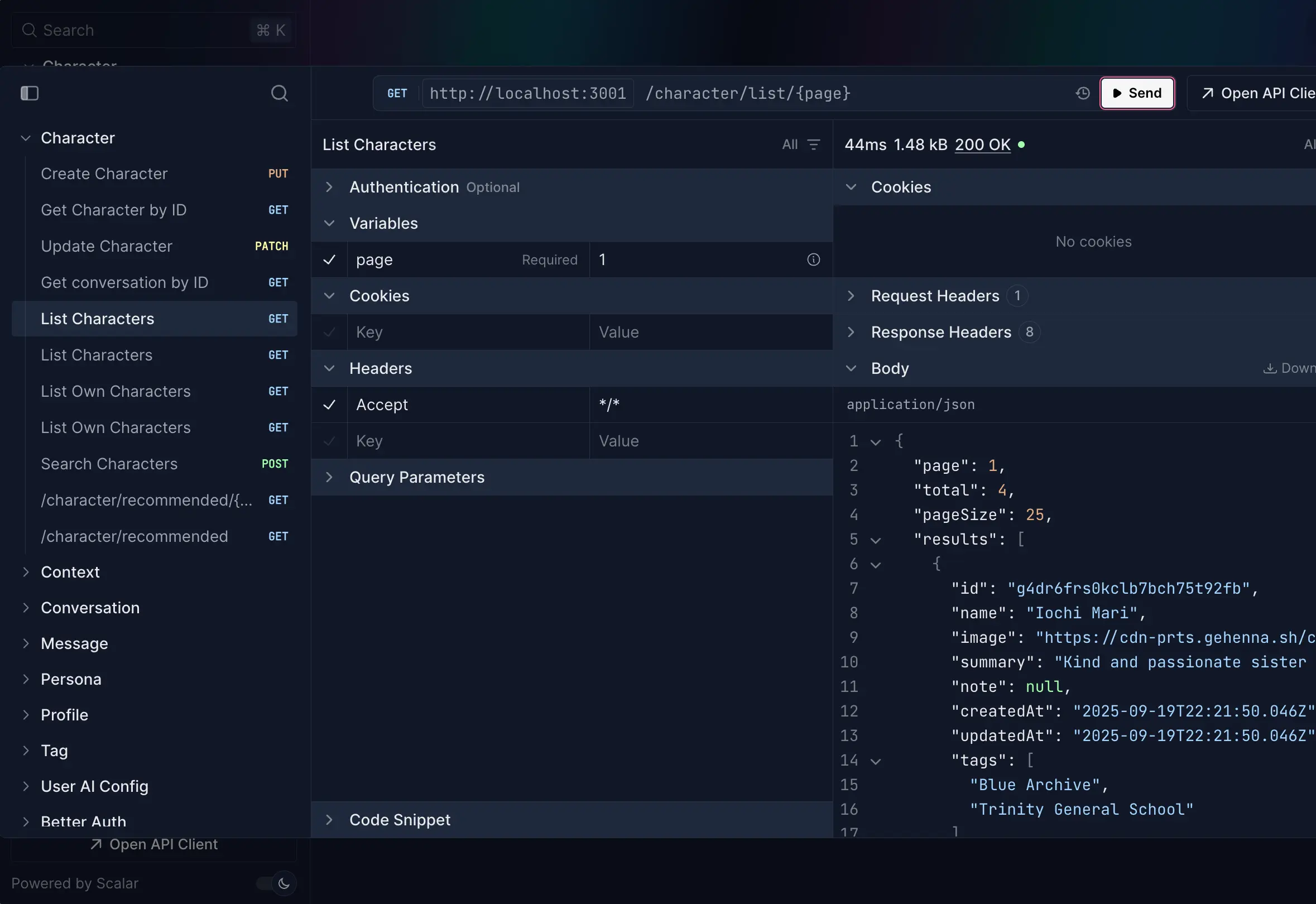Uncheck the page variable checkbox
Image resolution: width=1316 pixels, height=904 pixels.
tap(329, 259)
